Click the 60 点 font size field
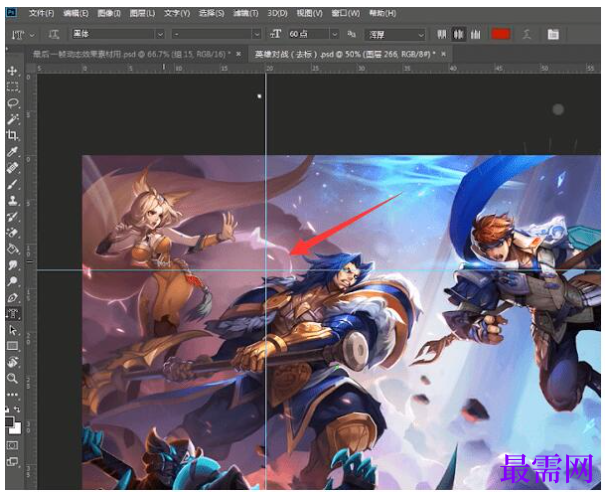The image size is (612, 500). [x=309, y=34]
